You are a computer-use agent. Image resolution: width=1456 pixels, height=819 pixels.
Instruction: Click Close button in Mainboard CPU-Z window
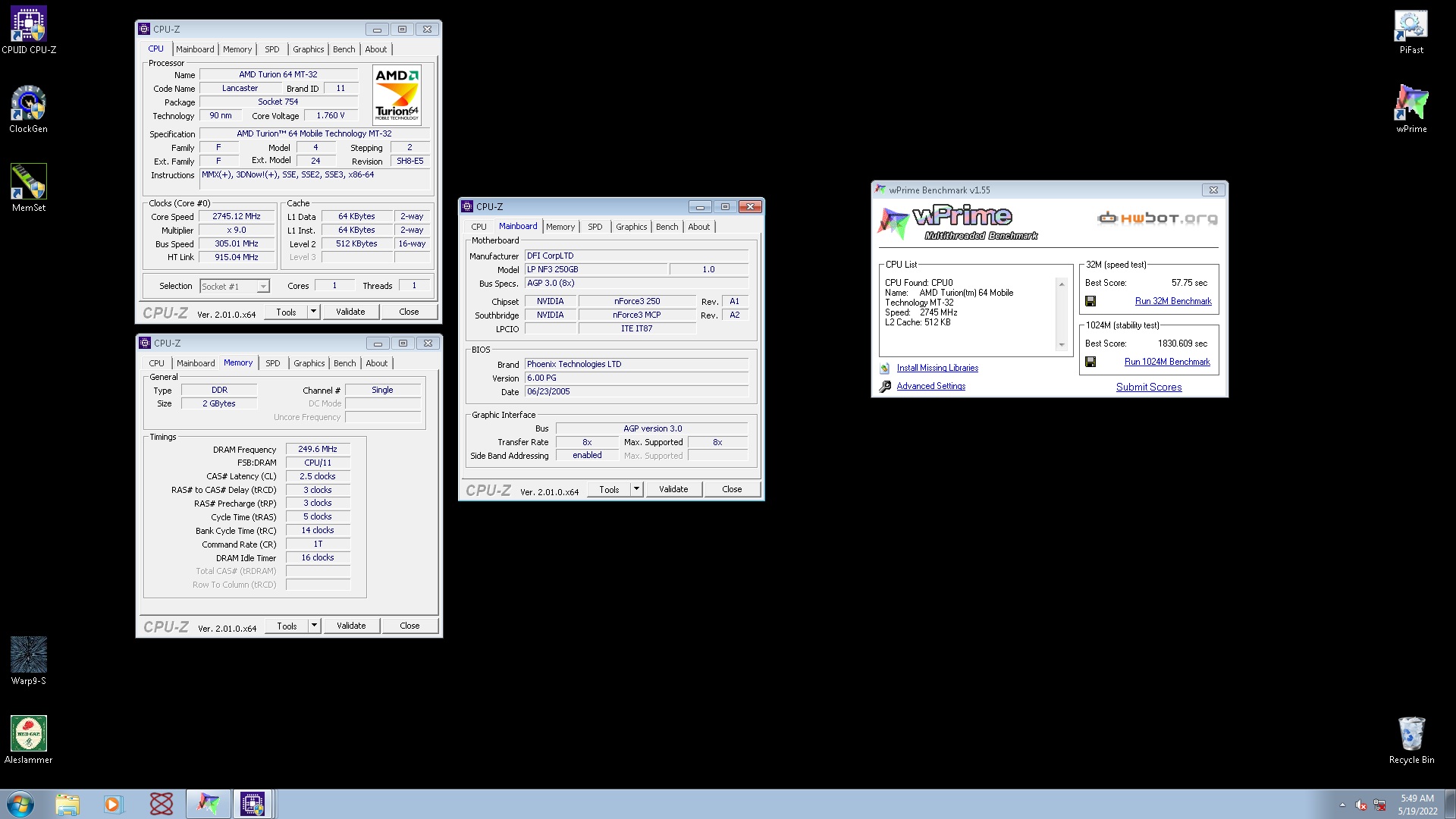[x=732, y=489]
